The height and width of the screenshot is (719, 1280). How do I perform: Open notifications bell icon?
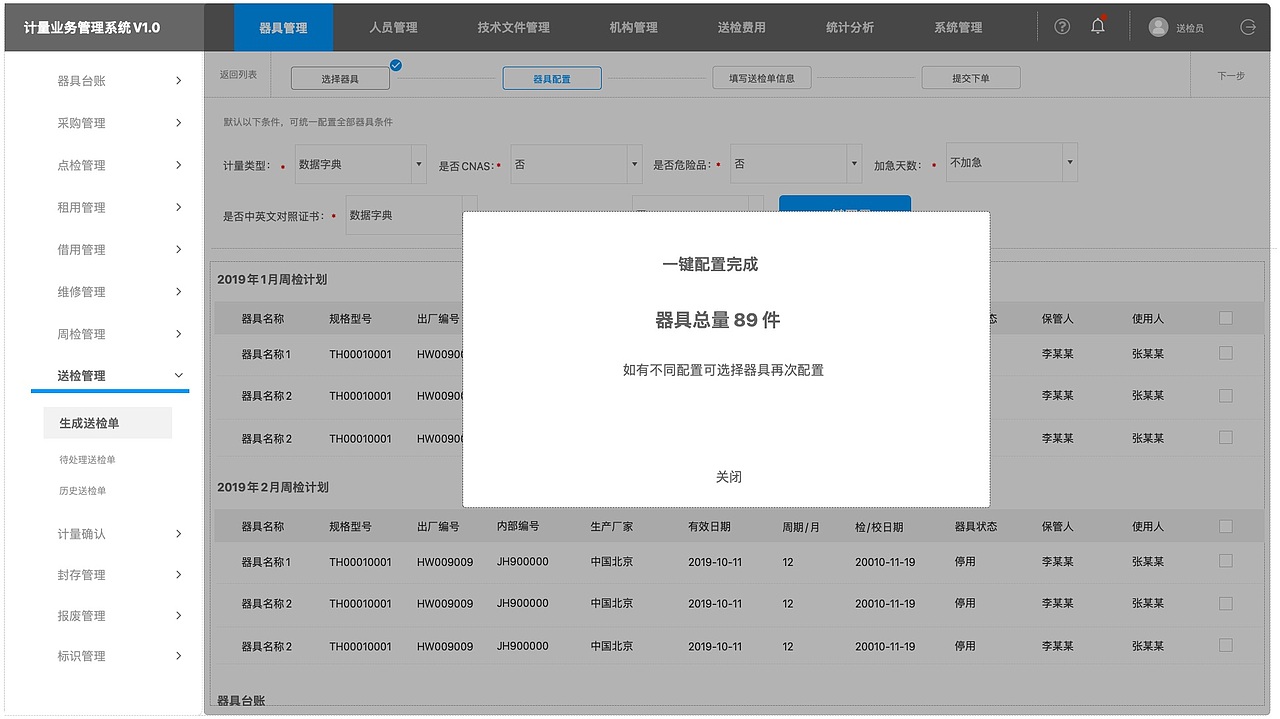(1098, 26)
